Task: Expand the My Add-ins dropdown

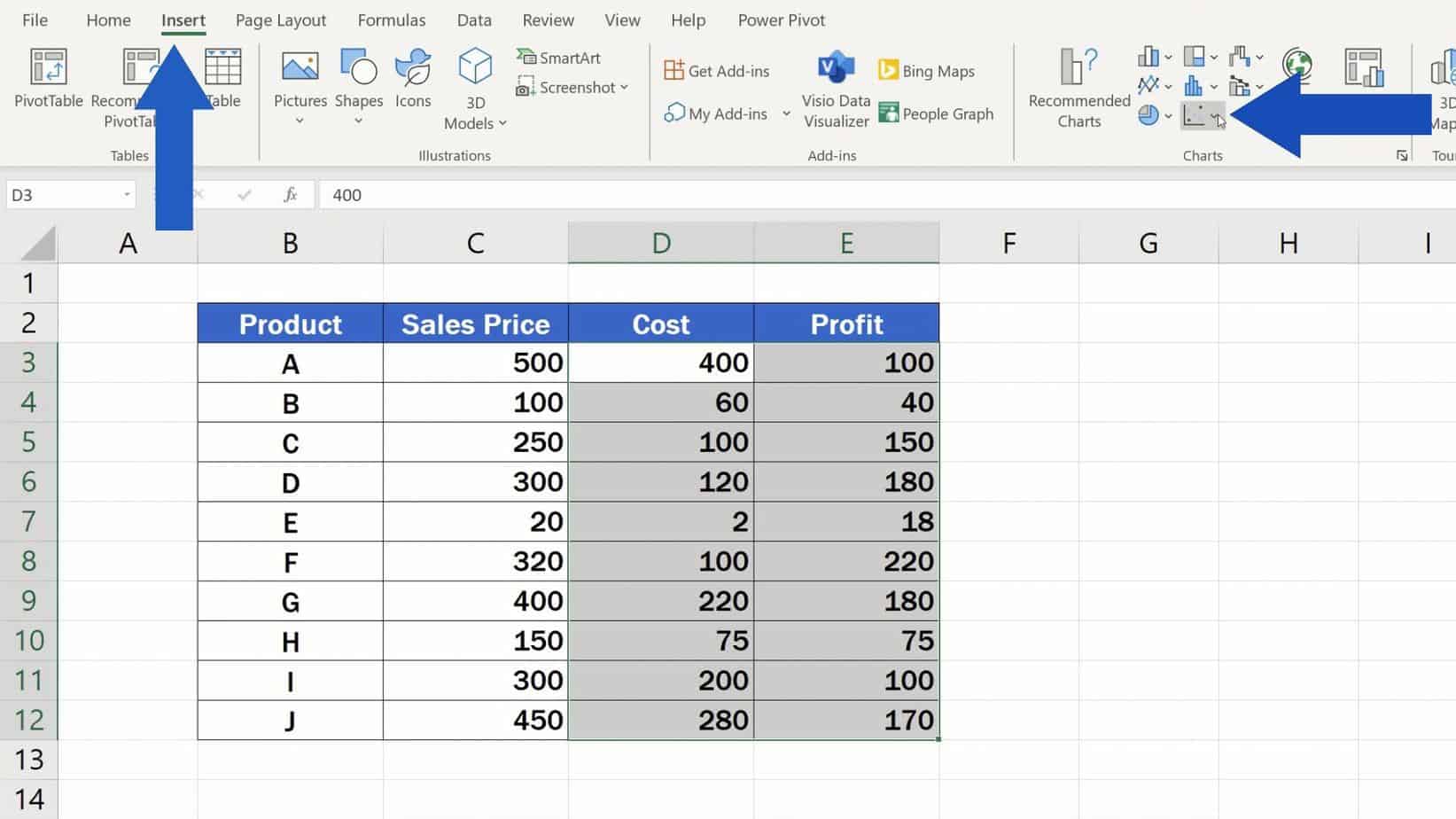Action: [786, 113]
